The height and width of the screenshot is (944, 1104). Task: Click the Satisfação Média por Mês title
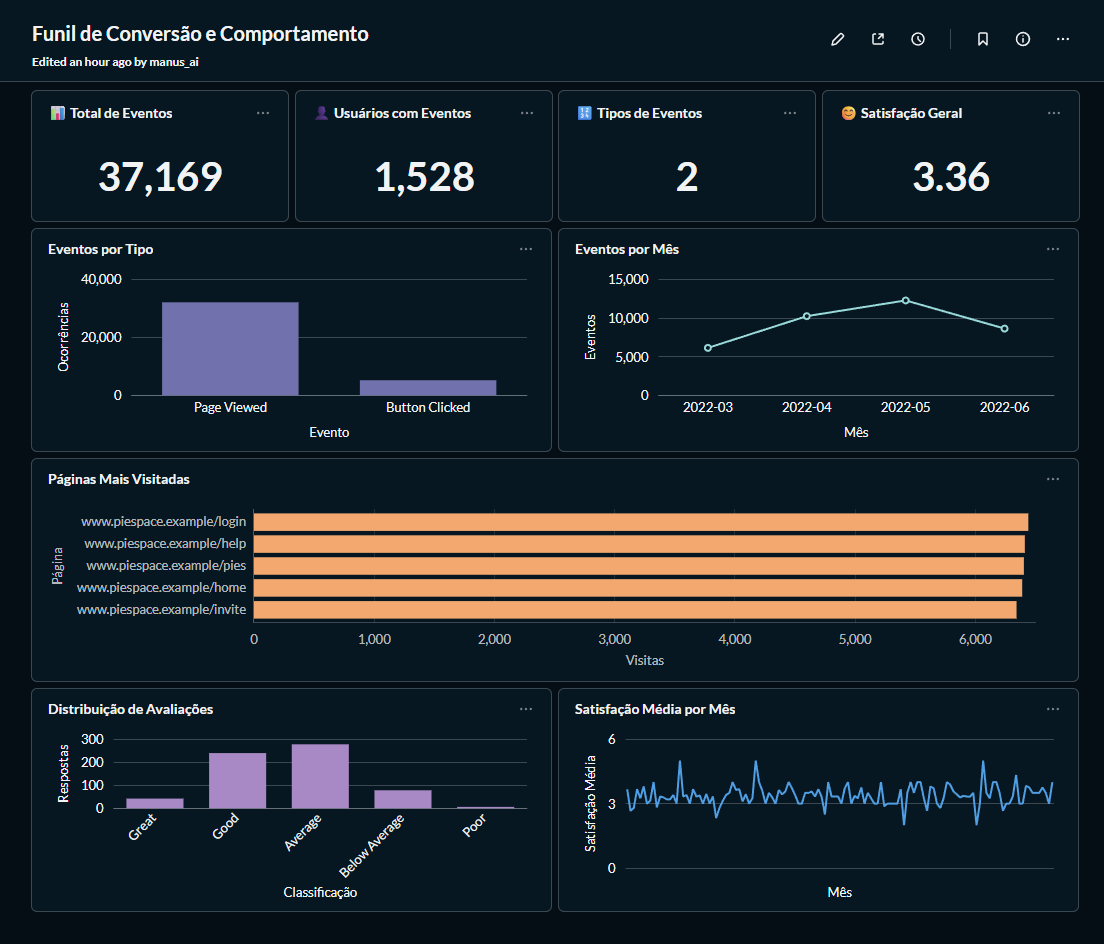click(655, 709)
